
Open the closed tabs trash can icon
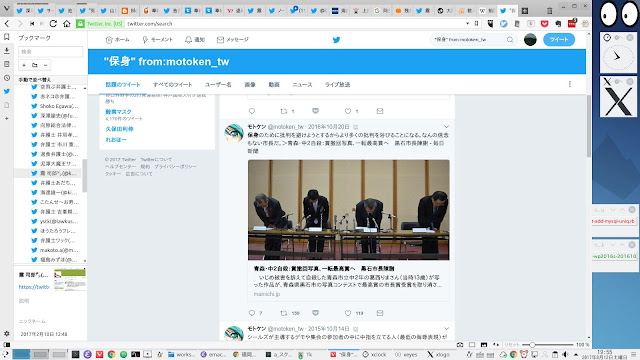550,11
